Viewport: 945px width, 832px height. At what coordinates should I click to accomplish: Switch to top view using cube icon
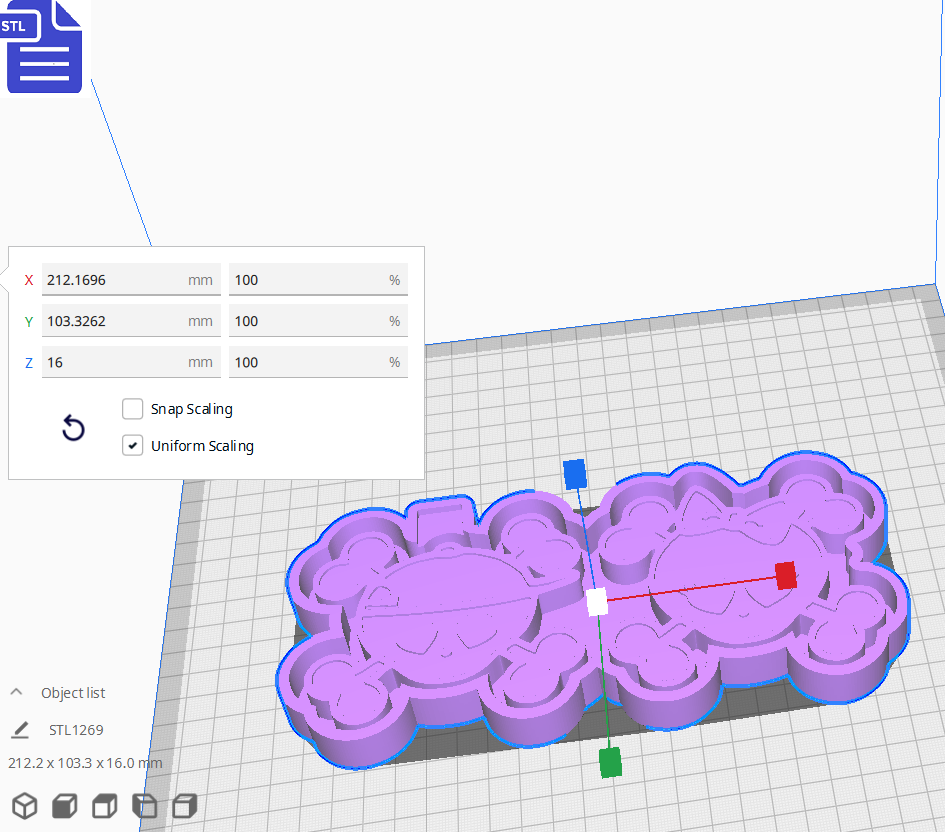[105, 806]
